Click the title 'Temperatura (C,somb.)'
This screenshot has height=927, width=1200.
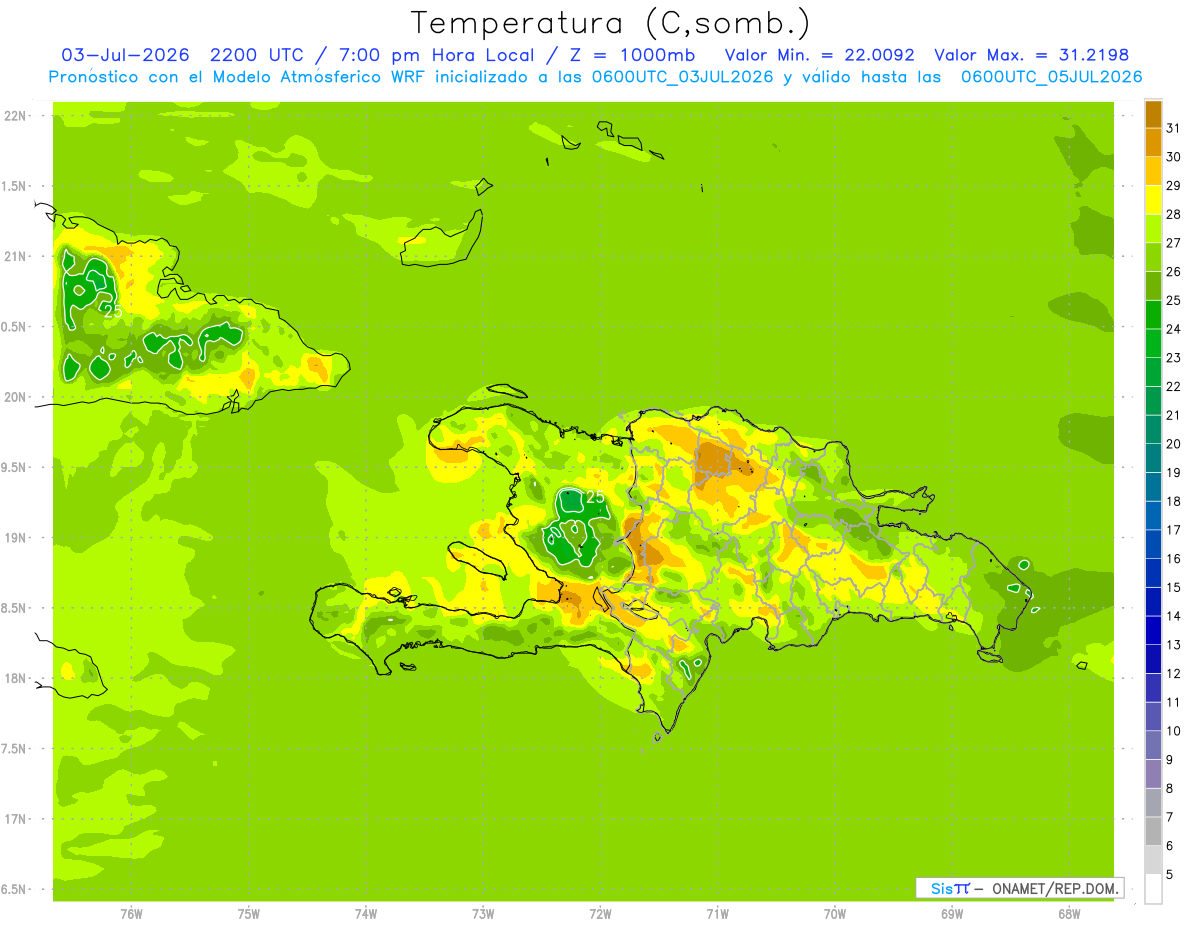coord(611,23)
